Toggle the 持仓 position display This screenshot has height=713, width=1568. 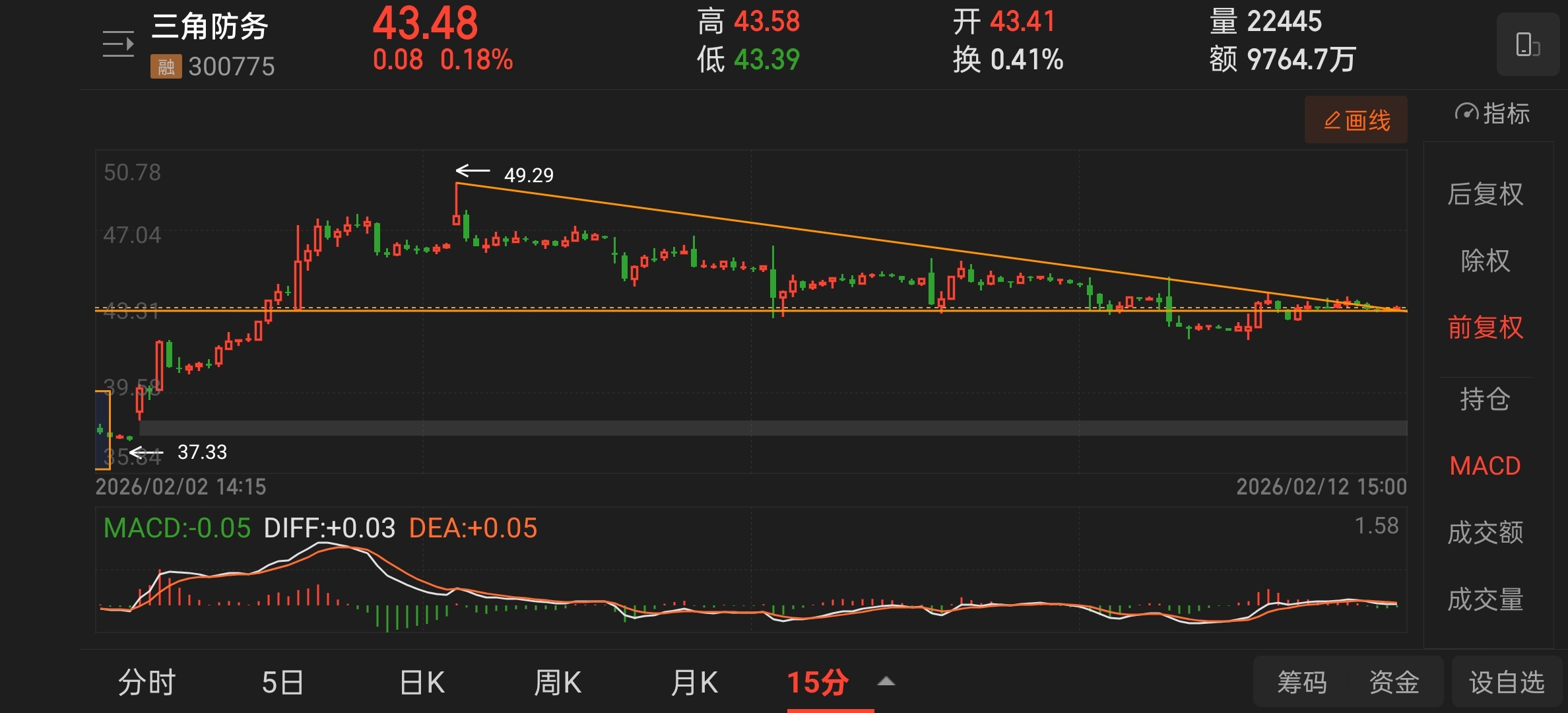coord(1485,399)
